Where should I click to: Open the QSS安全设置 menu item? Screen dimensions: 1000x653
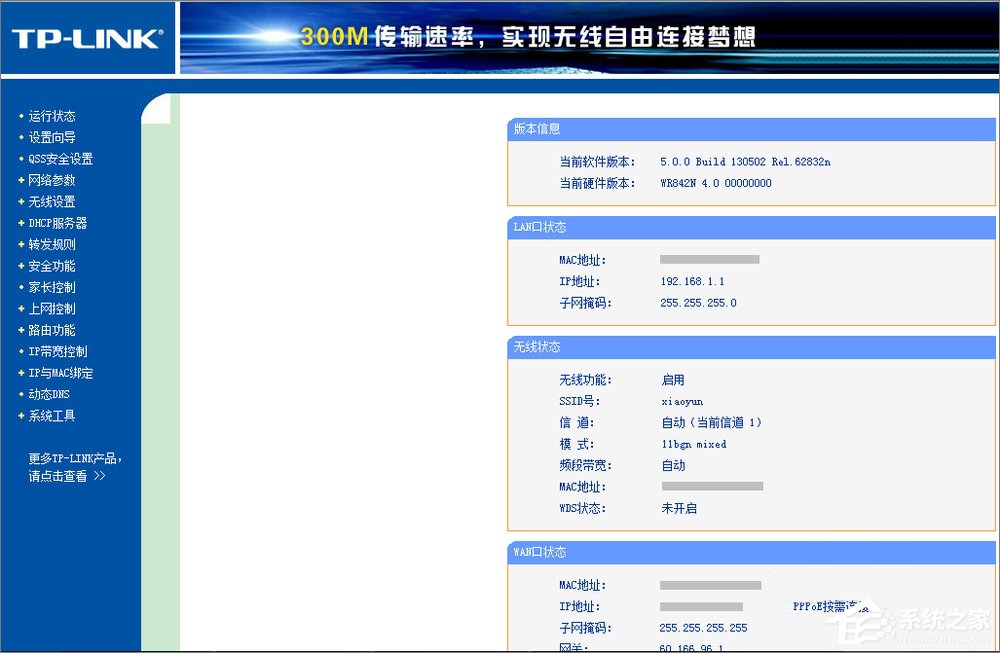[x=58, y=158]
